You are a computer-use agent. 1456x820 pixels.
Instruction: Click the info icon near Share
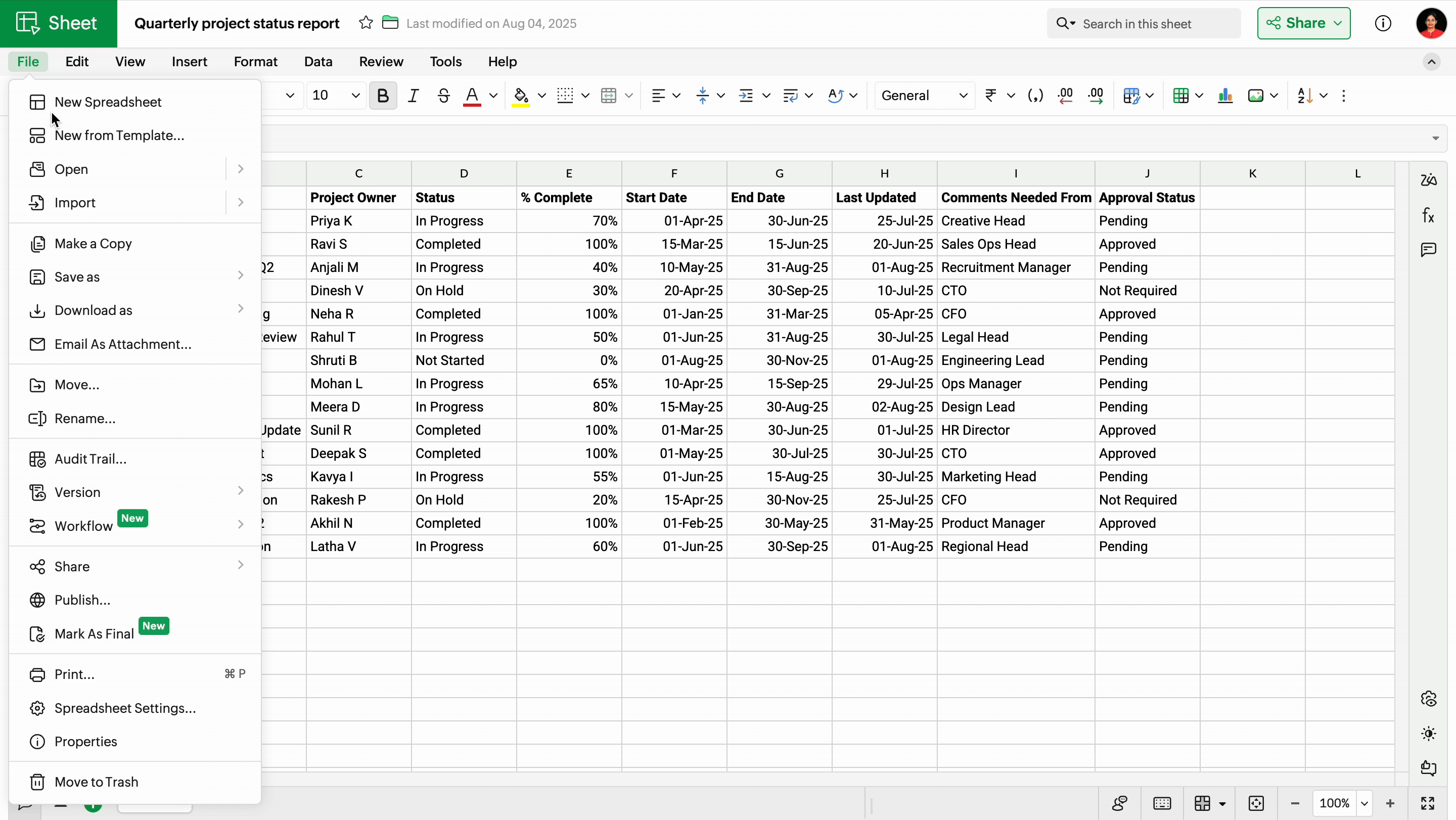pyautogui.click(x=1383, y=23)
